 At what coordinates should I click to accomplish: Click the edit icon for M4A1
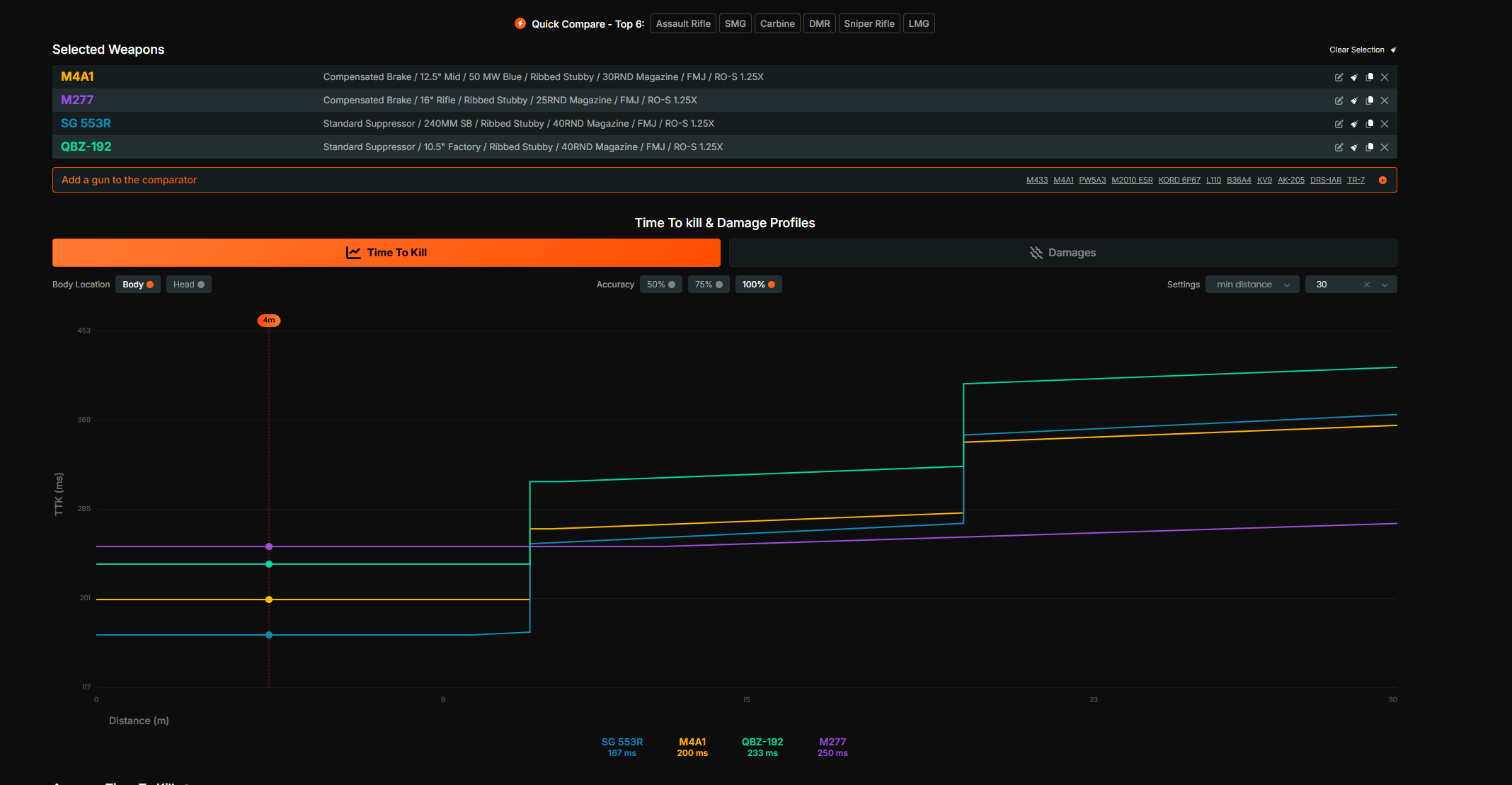[1339, 77]
